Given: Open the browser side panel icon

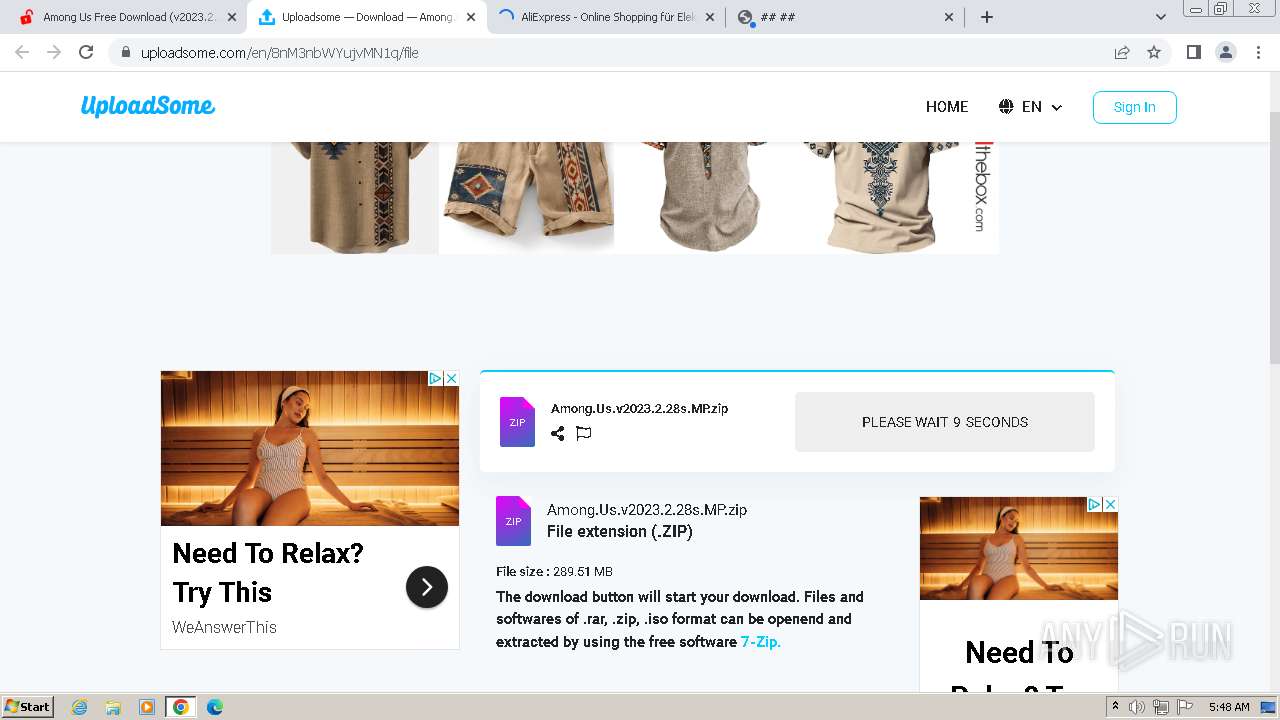Looking at the screenshot, I should [x=1193, y=52].
